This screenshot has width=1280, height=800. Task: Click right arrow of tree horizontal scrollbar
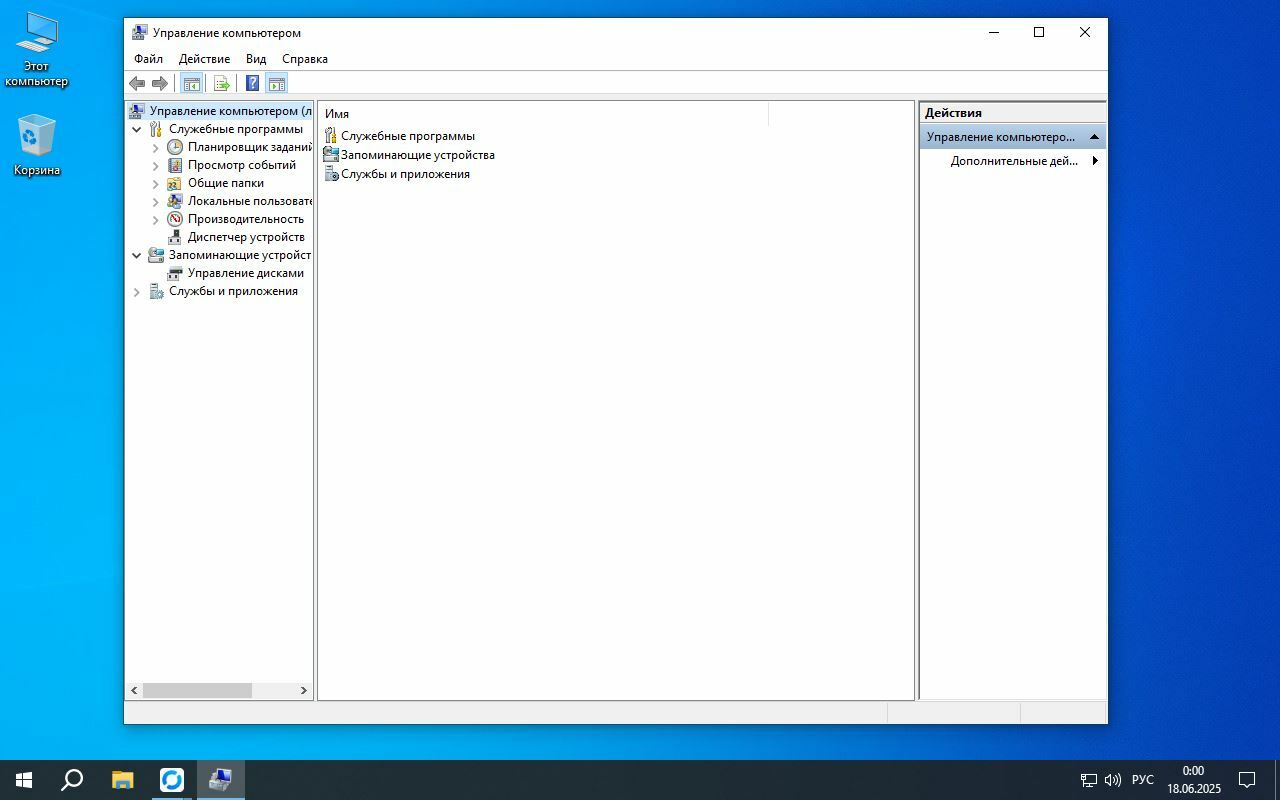coord(304,690)
